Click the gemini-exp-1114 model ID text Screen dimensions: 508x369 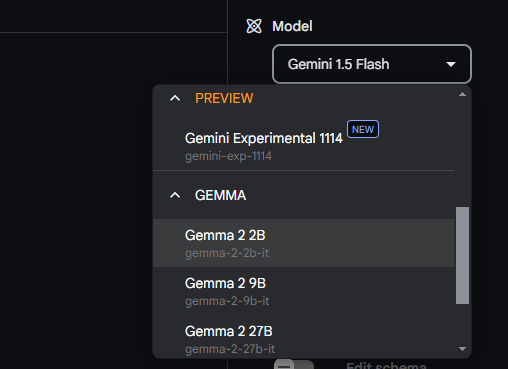pyautogui.click(x=228, y=156)
